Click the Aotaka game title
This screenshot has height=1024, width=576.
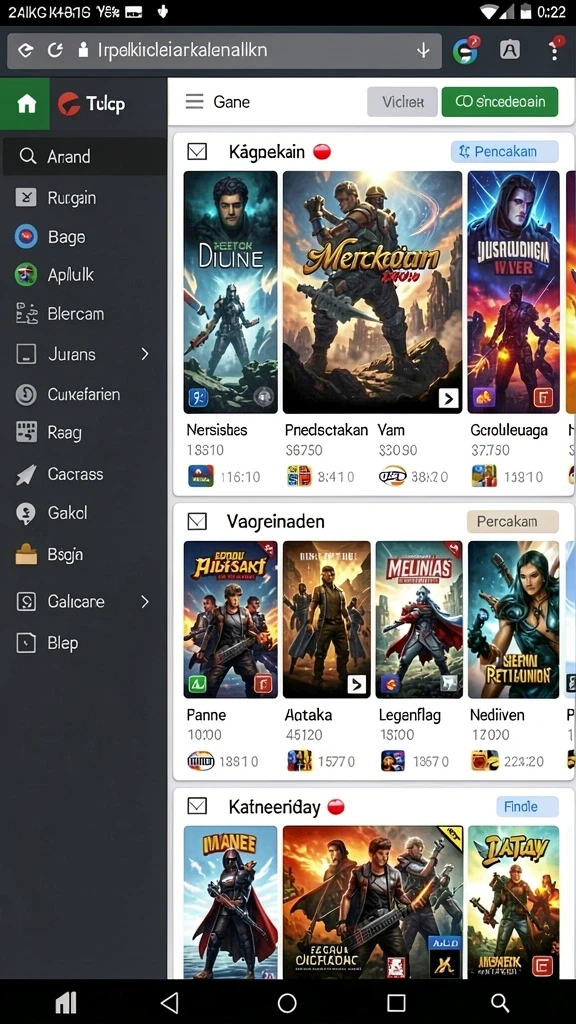point(308,715)
